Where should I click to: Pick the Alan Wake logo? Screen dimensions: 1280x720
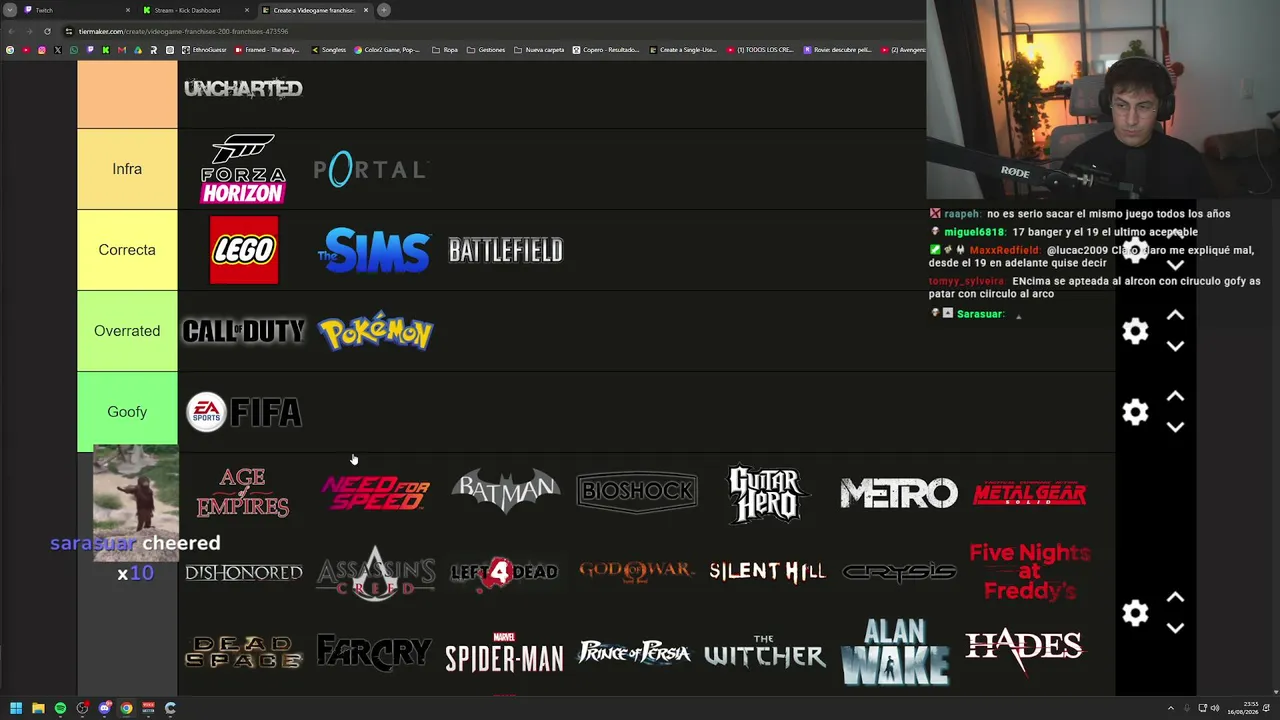click(x=896, y=653)
